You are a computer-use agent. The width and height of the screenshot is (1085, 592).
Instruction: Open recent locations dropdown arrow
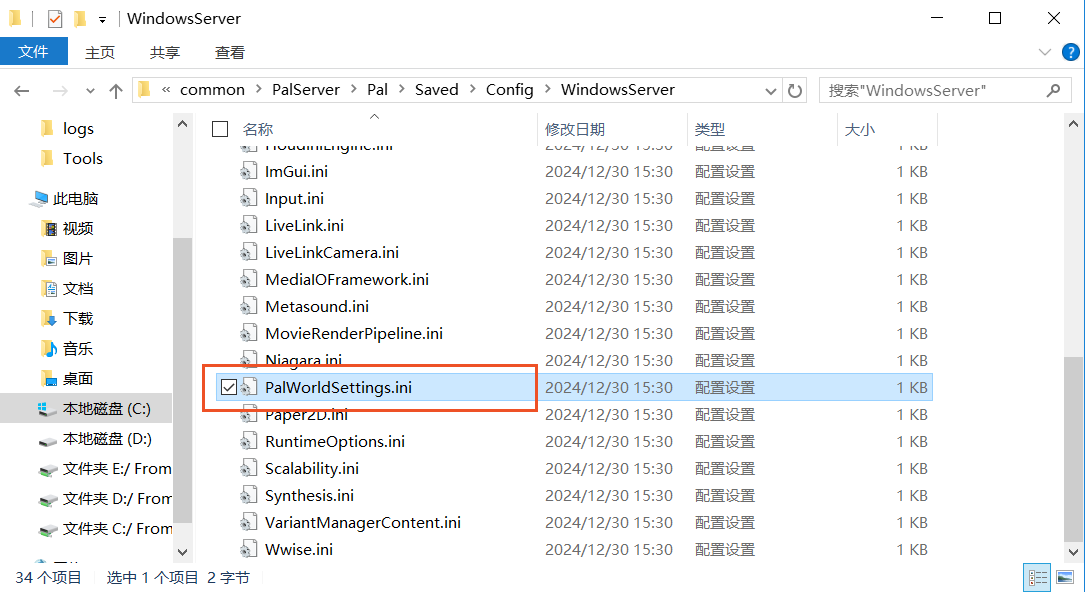[x=90, y=91]
